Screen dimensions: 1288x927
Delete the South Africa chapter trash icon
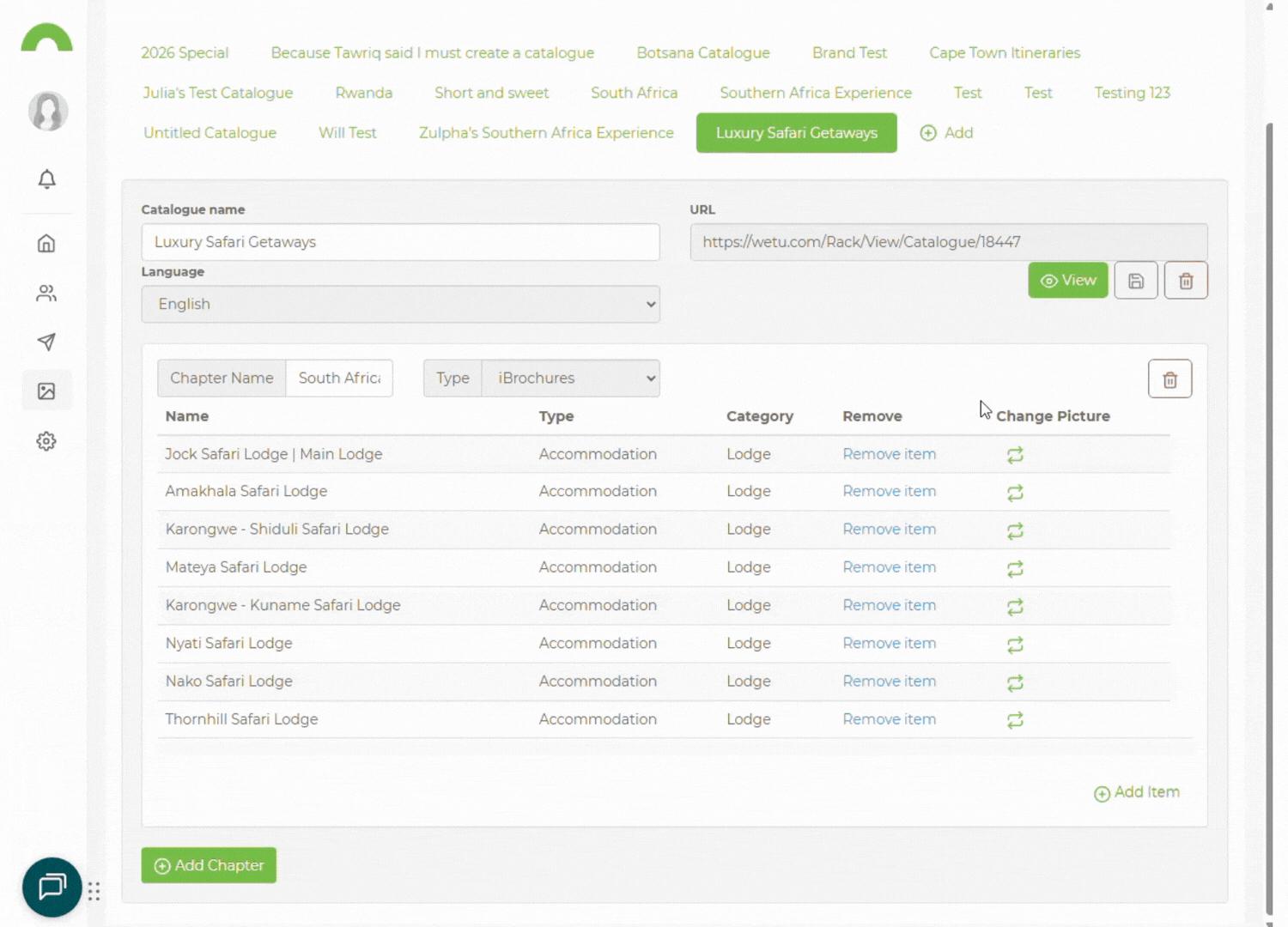pos(1170,379)
